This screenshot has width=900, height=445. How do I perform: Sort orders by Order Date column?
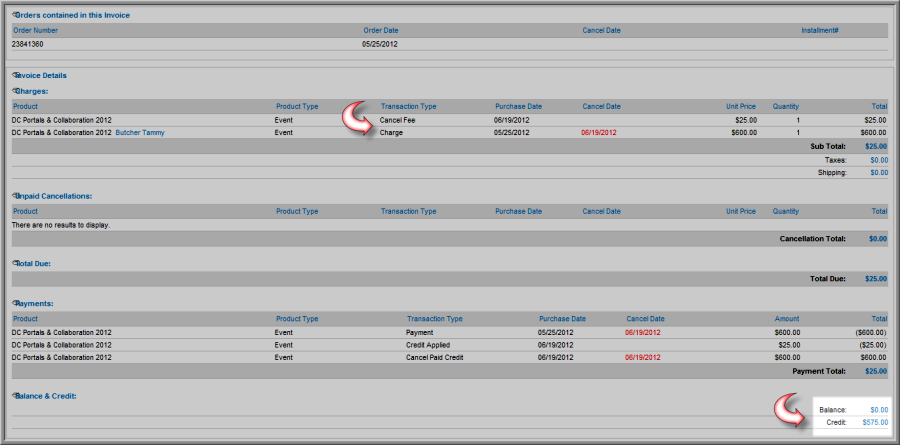pyautogui.click(x=381, y=30)
